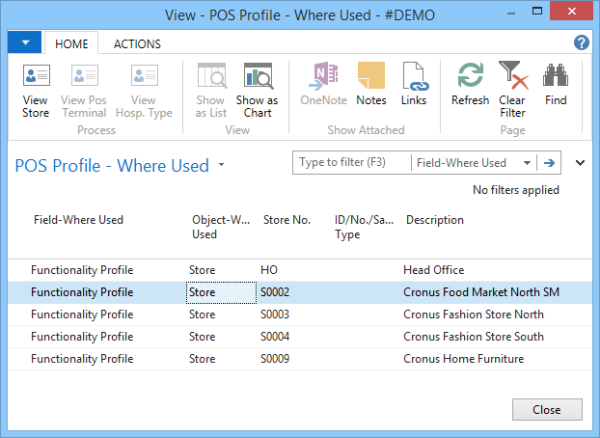Apply filter with the arrow button

click(x=549, y=163)
